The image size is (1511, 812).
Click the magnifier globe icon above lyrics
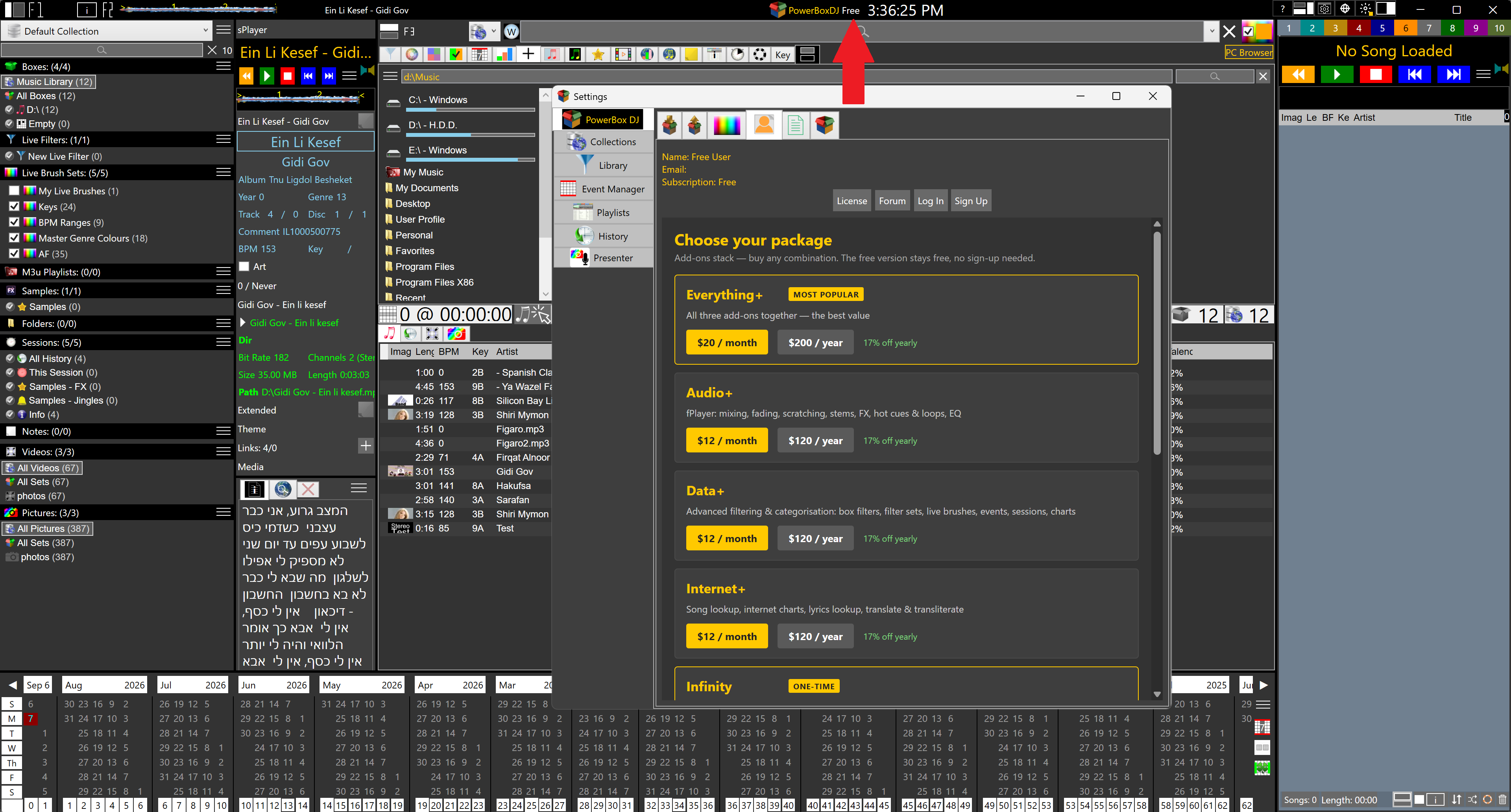pos(282,489)
